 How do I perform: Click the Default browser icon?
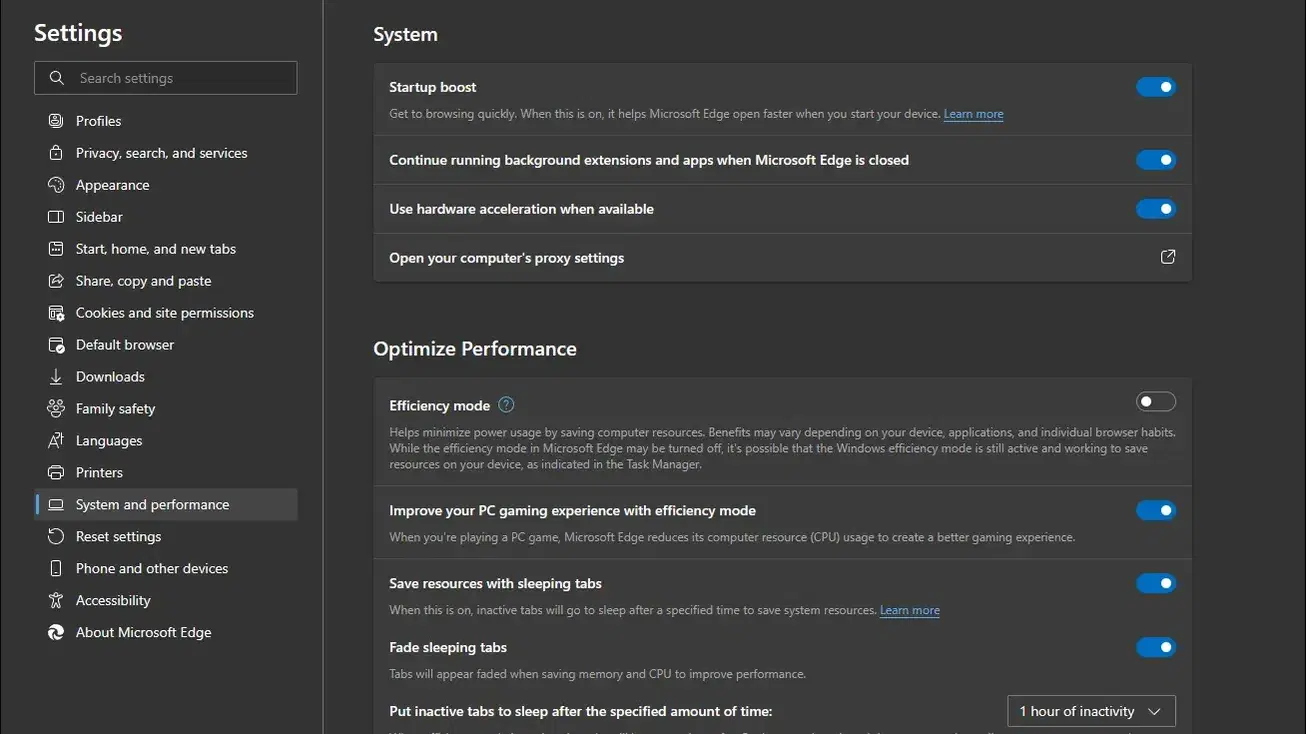click(x=56, y=345)
